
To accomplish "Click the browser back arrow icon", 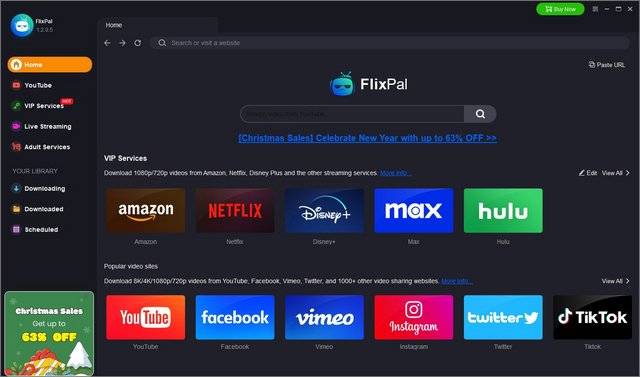I will [107, 43].
